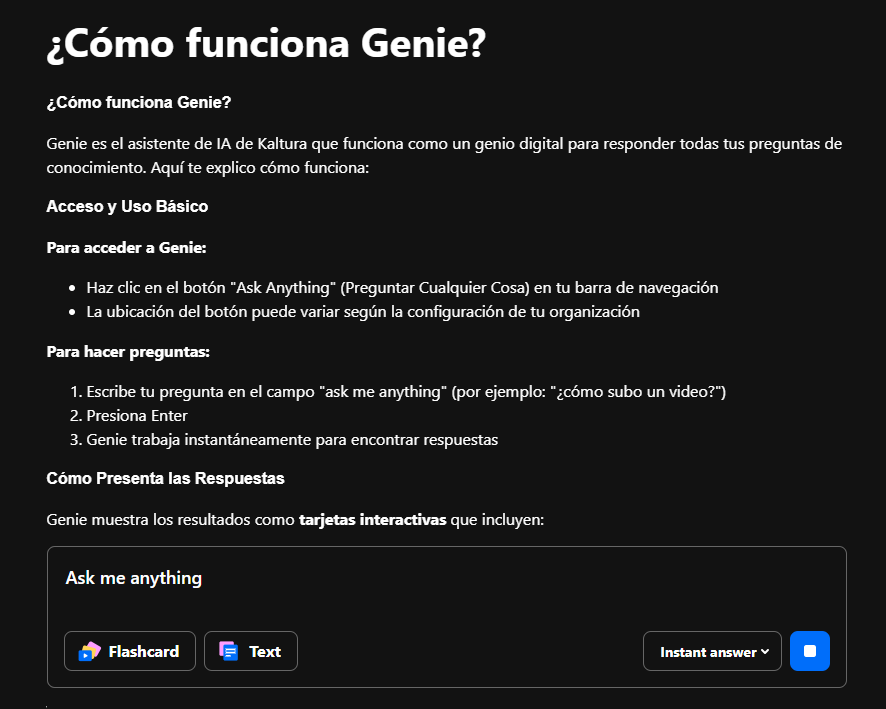Click the Haz clic en el botón bullet
This screenshot has width=886, height=709.
click(402, 288)
